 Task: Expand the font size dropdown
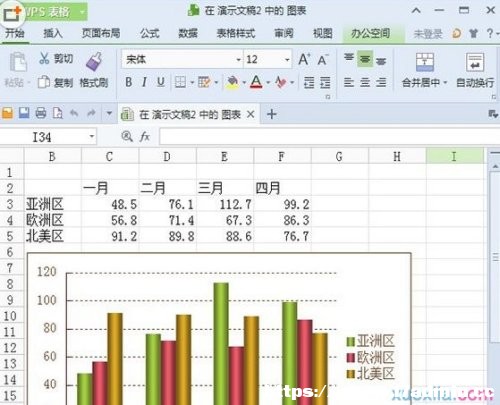[x=287, y=60]
